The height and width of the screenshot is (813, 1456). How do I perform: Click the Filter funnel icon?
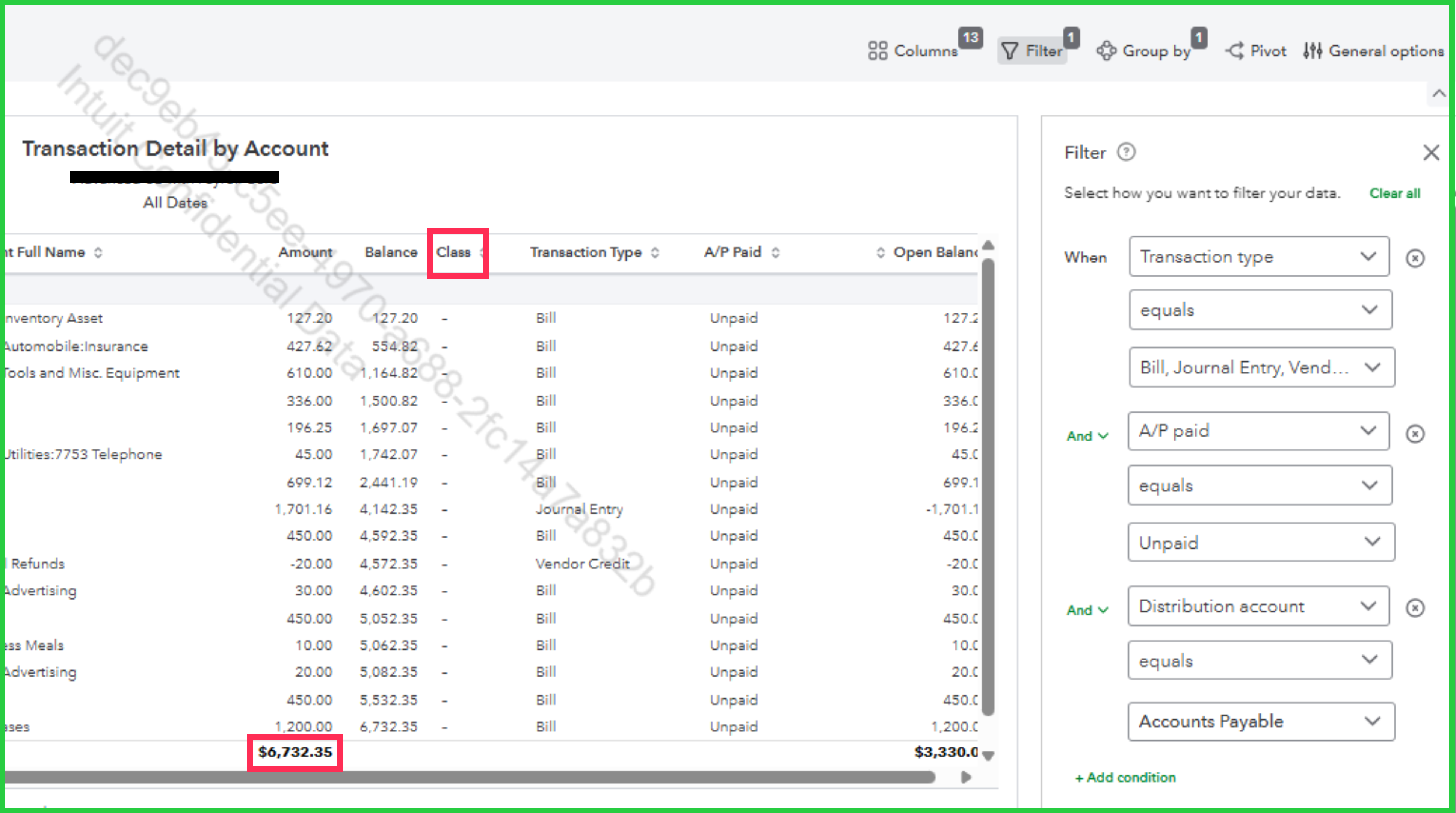1009,51
